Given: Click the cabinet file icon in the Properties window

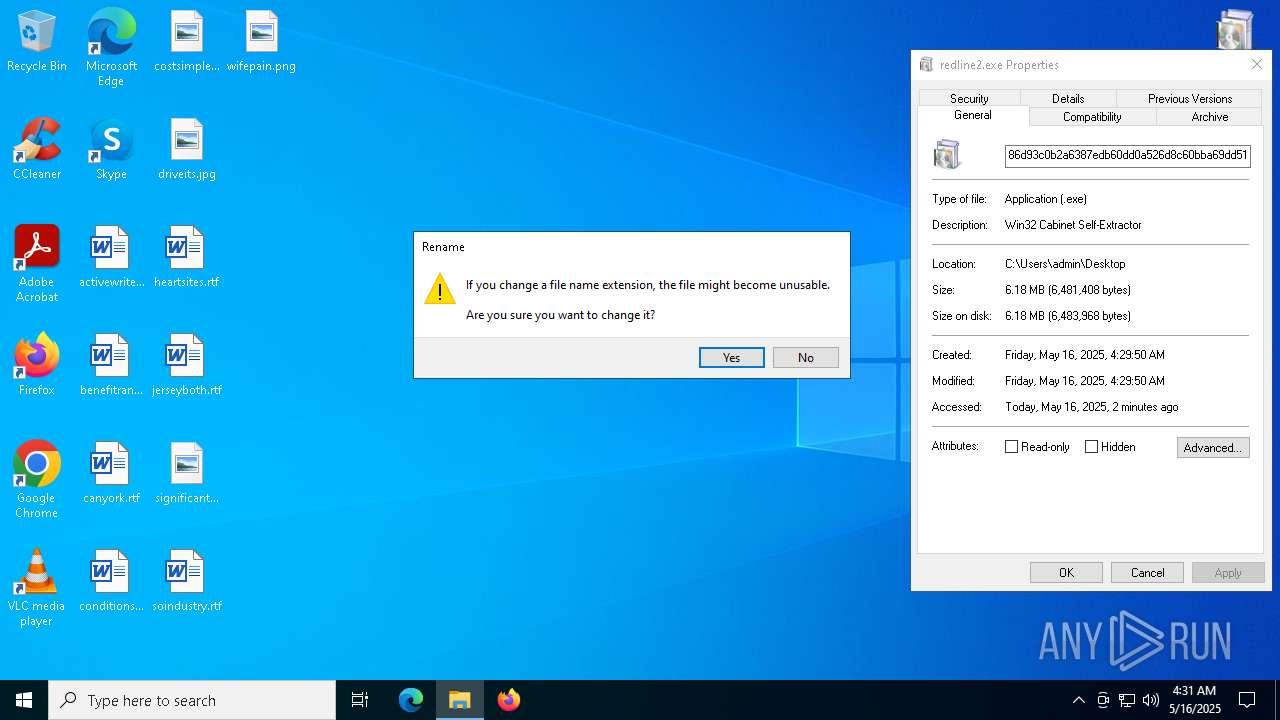Looking at the screenshot, I should 947,155.
